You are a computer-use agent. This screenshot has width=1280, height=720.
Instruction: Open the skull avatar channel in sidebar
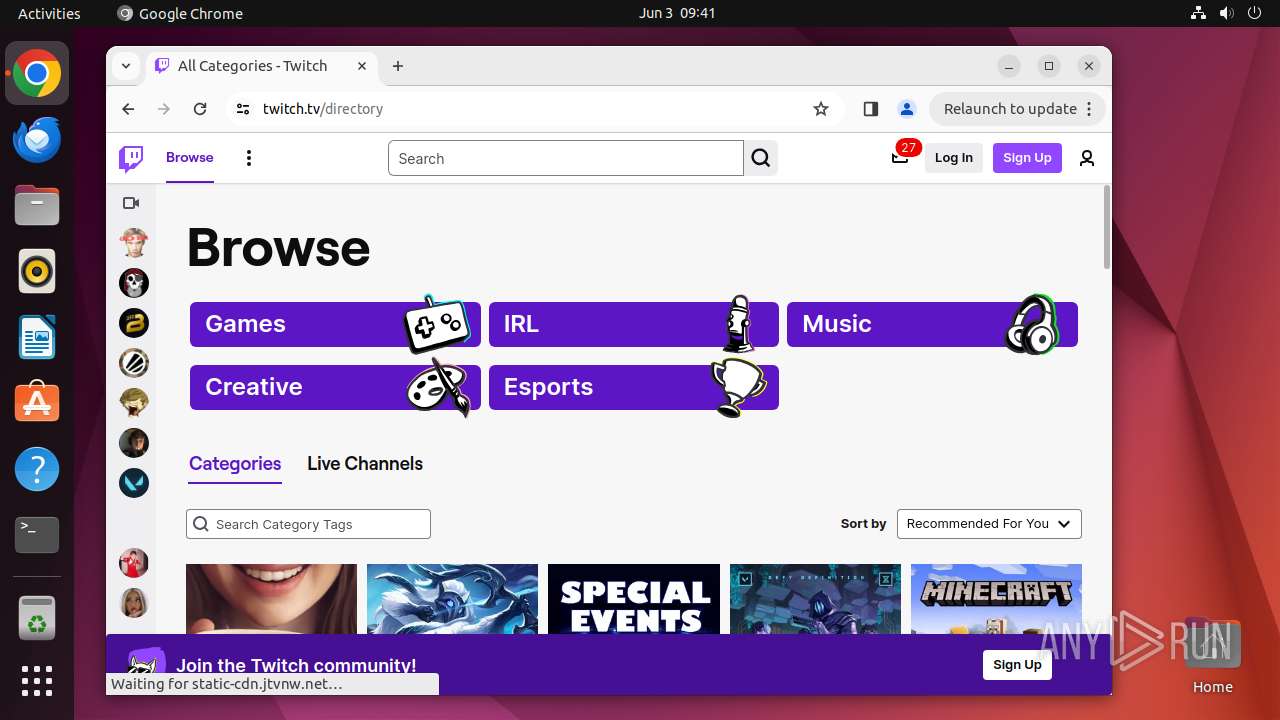pyautogui.click(x=134, y=282)
